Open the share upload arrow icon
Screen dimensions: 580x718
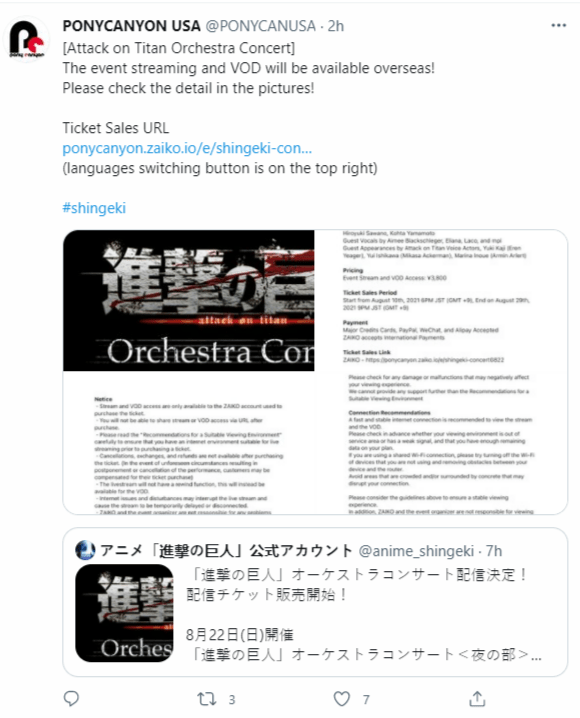pyautogui.click(x=477, y=698)
